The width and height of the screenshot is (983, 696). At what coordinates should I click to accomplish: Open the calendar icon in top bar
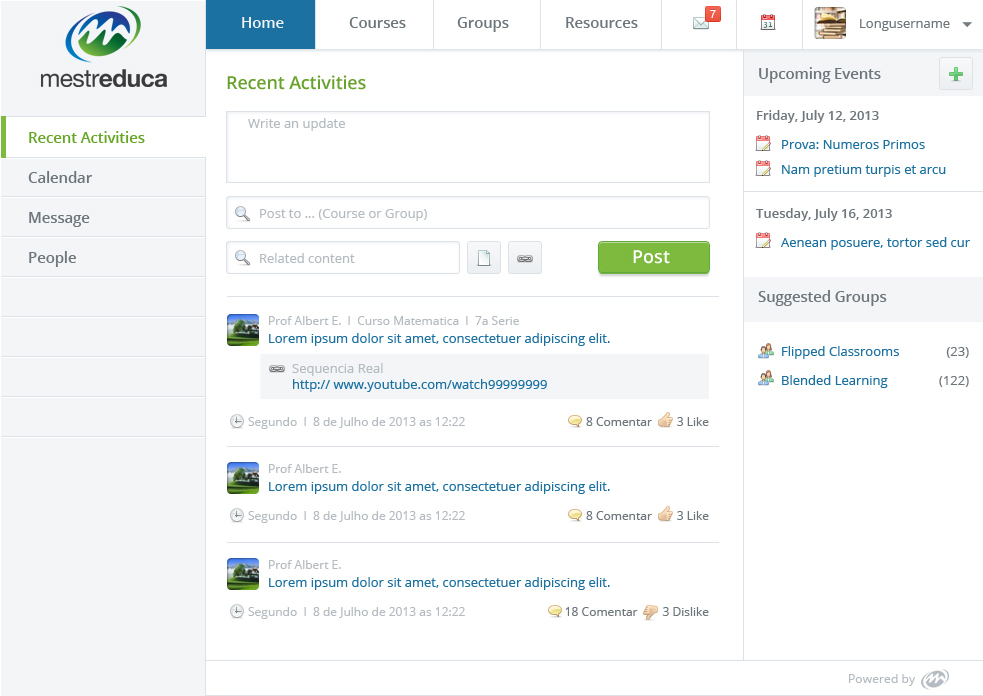coord(768,23)
